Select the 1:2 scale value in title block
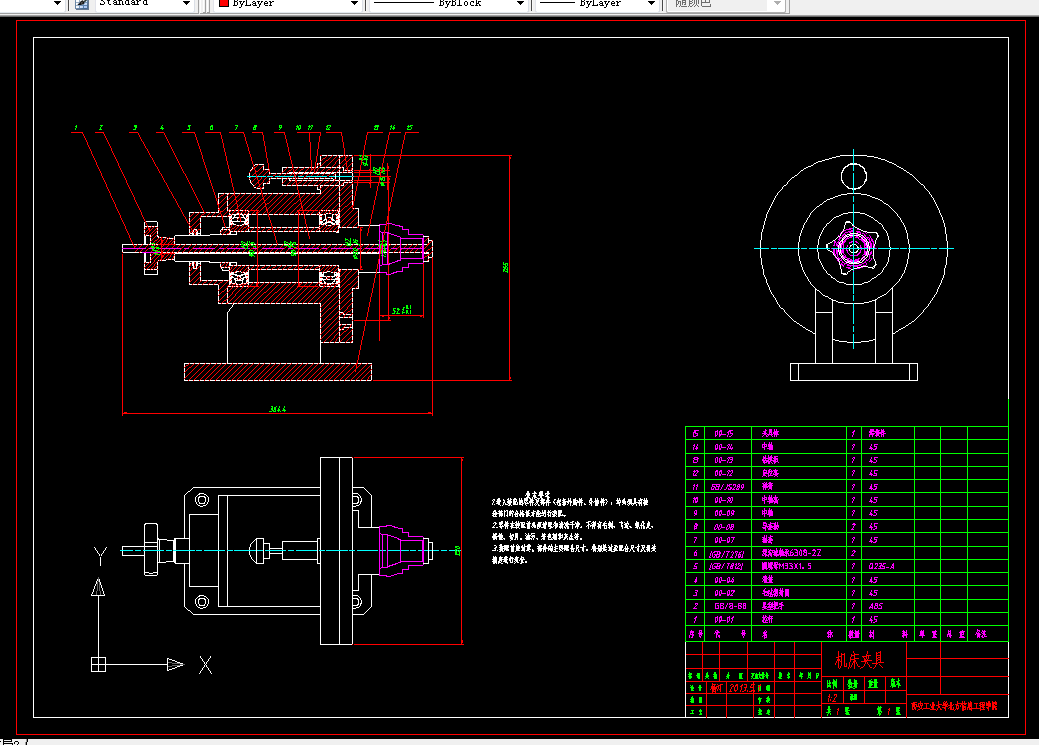Screen dimensions: 1039x745 point(832,698)
